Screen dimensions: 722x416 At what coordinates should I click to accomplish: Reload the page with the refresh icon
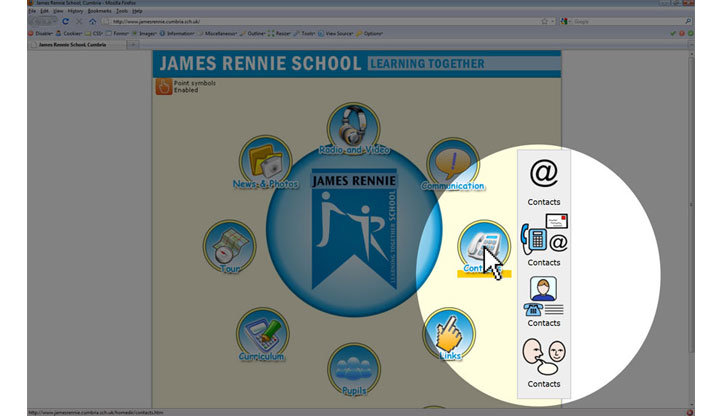click(x=65, y=21)
